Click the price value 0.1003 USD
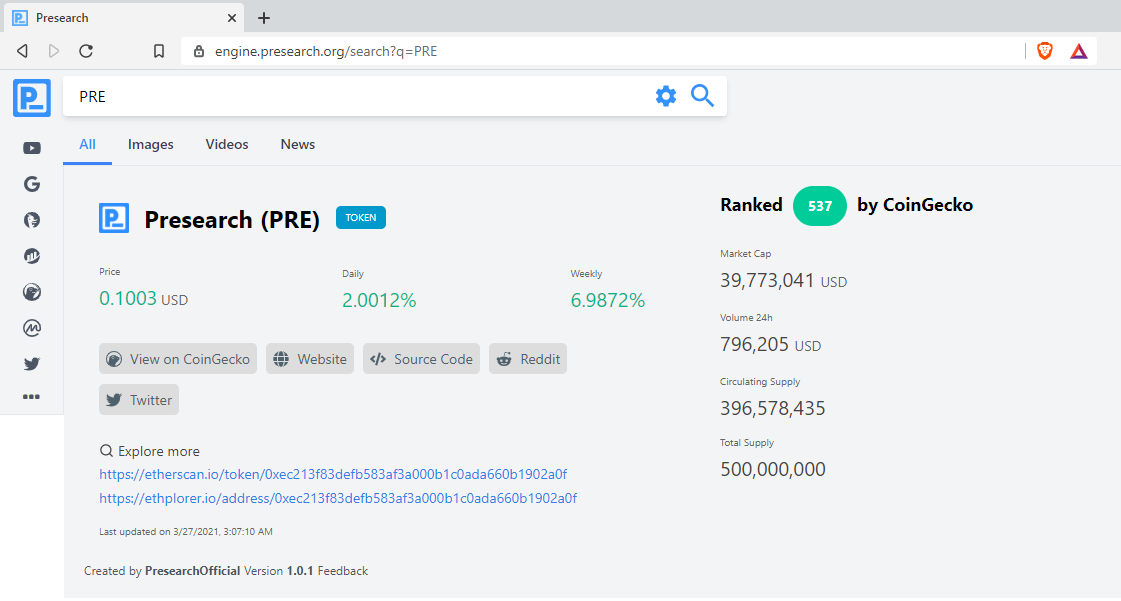This screenshot has height=601, width=1121. coord(144,299)
